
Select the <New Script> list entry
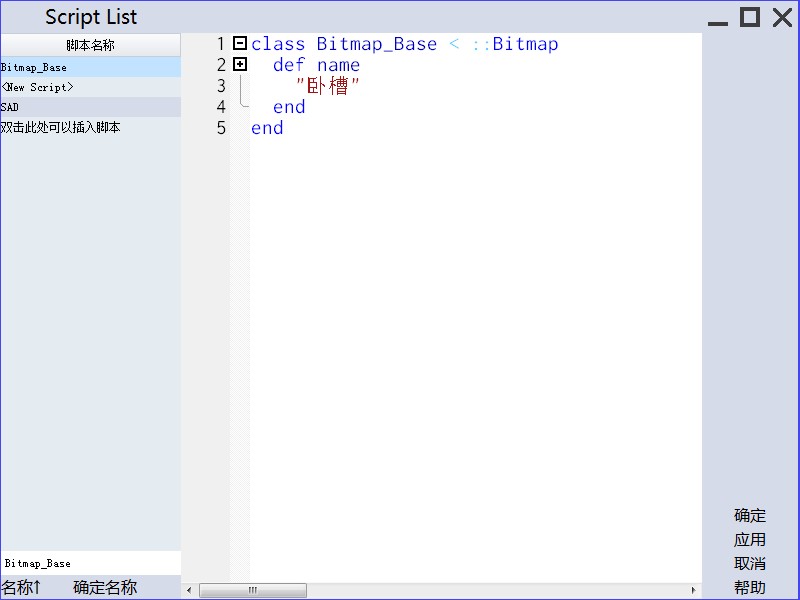pos(90,87)
